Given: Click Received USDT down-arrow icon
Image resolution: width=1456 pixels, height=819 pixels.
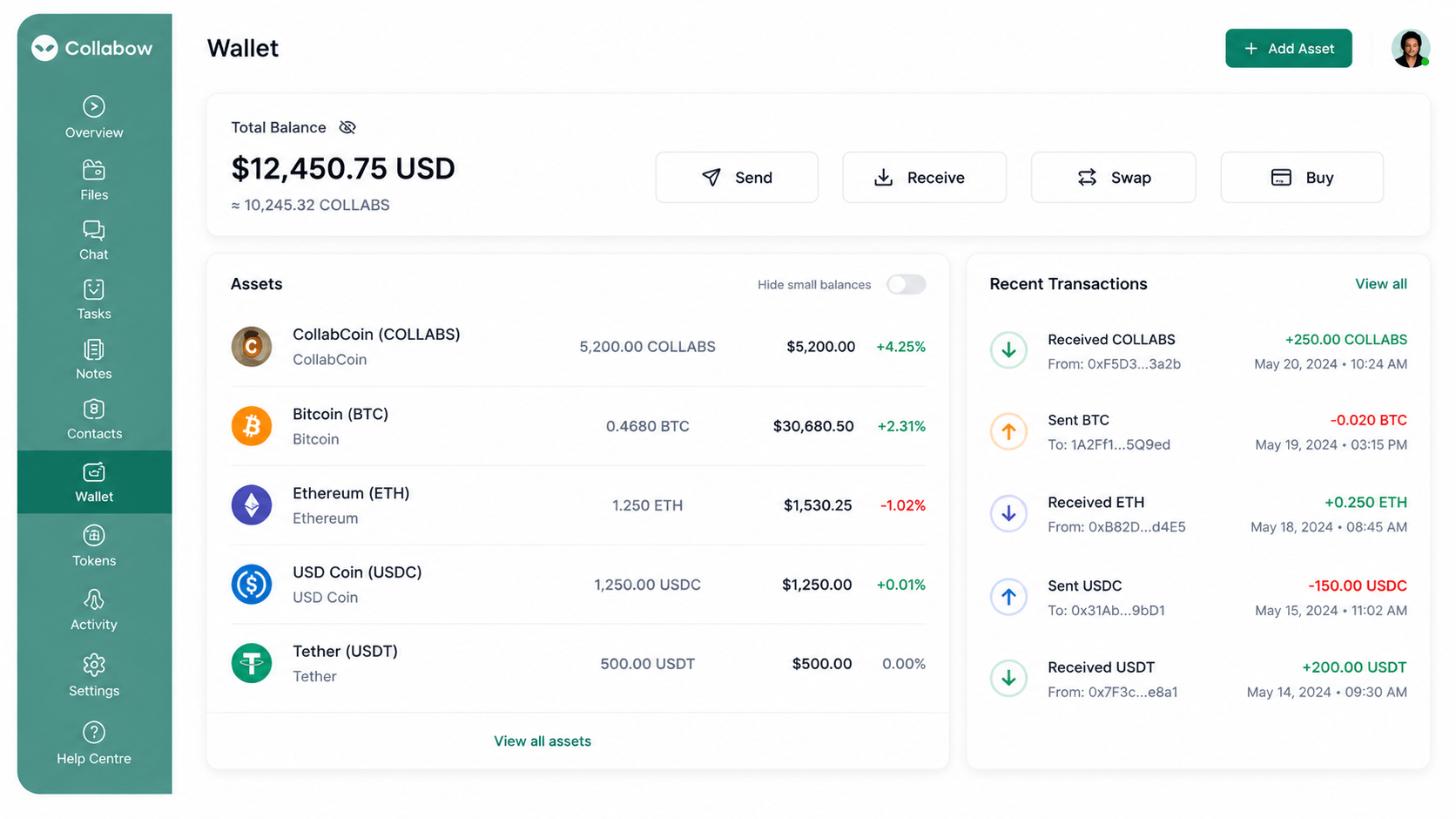Looking at the screenshot, I should pyautogui.click(x=1008, y=679).
